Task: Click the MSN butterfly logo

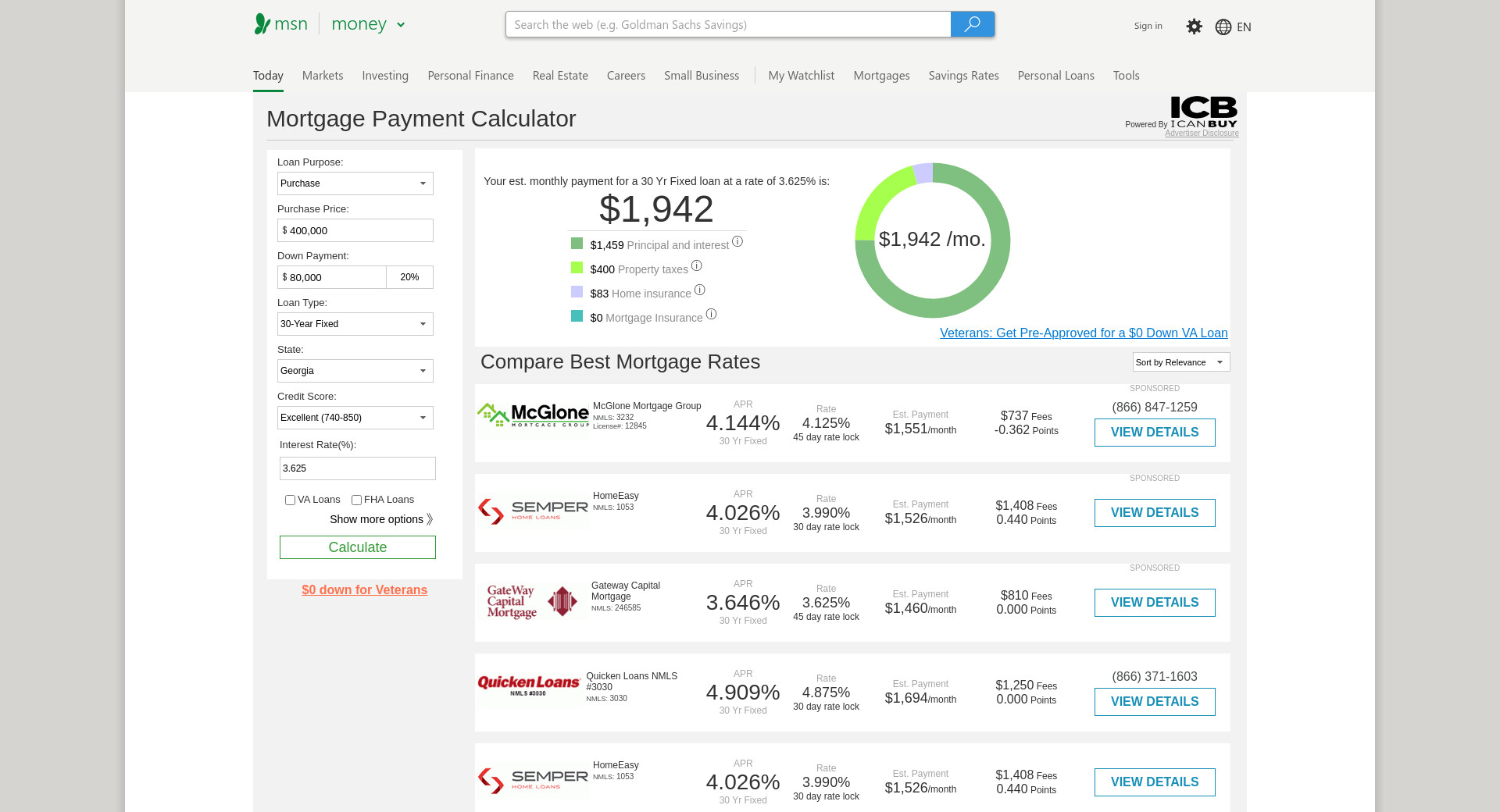Action: pyautogui.click(x=262, y=24)
